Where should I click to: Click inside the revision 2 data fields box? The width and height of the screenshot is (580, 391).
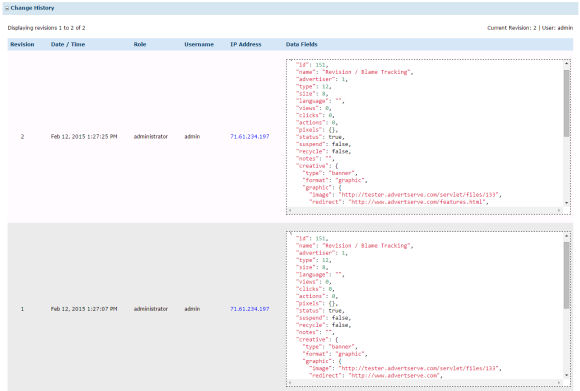pyautogui.click(x=428, y=136)
